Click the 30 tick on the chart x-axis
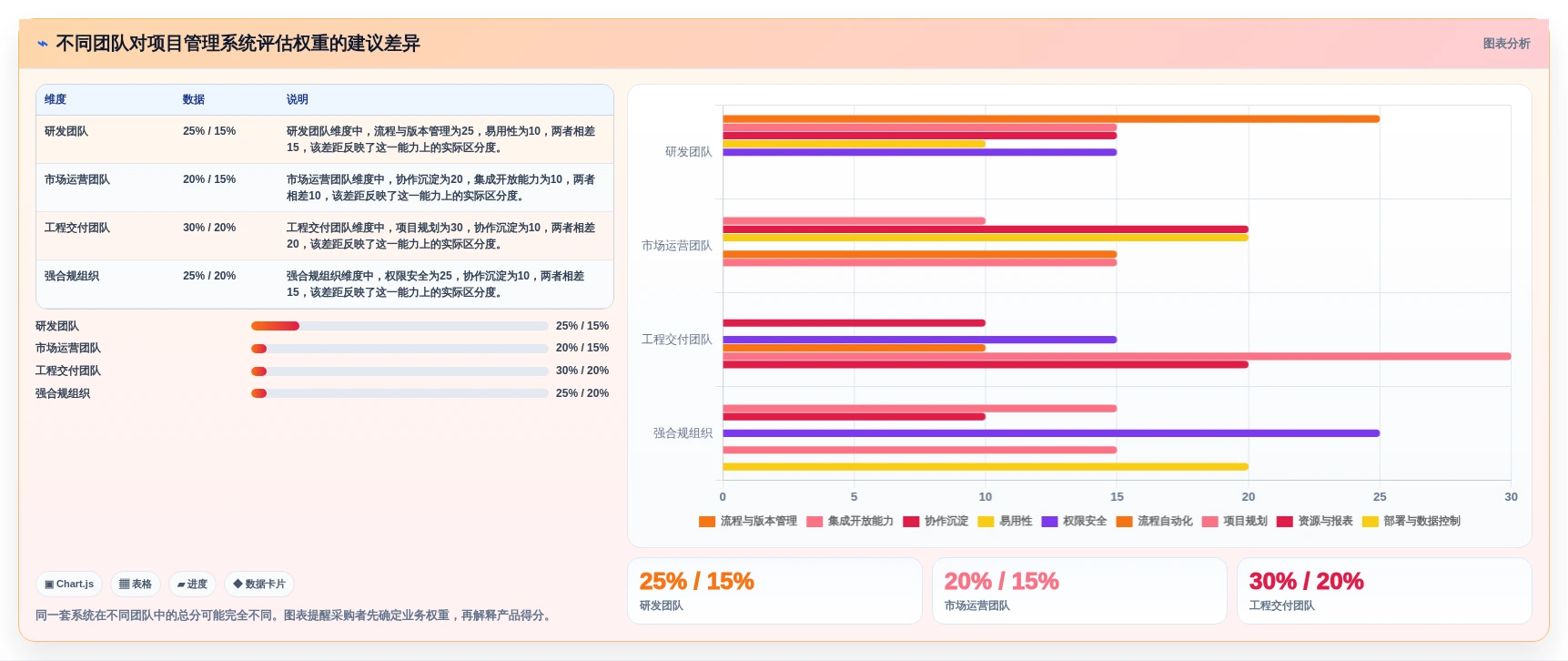The height and width of the screenshot is (661, 1568). tap(1511, 497)
